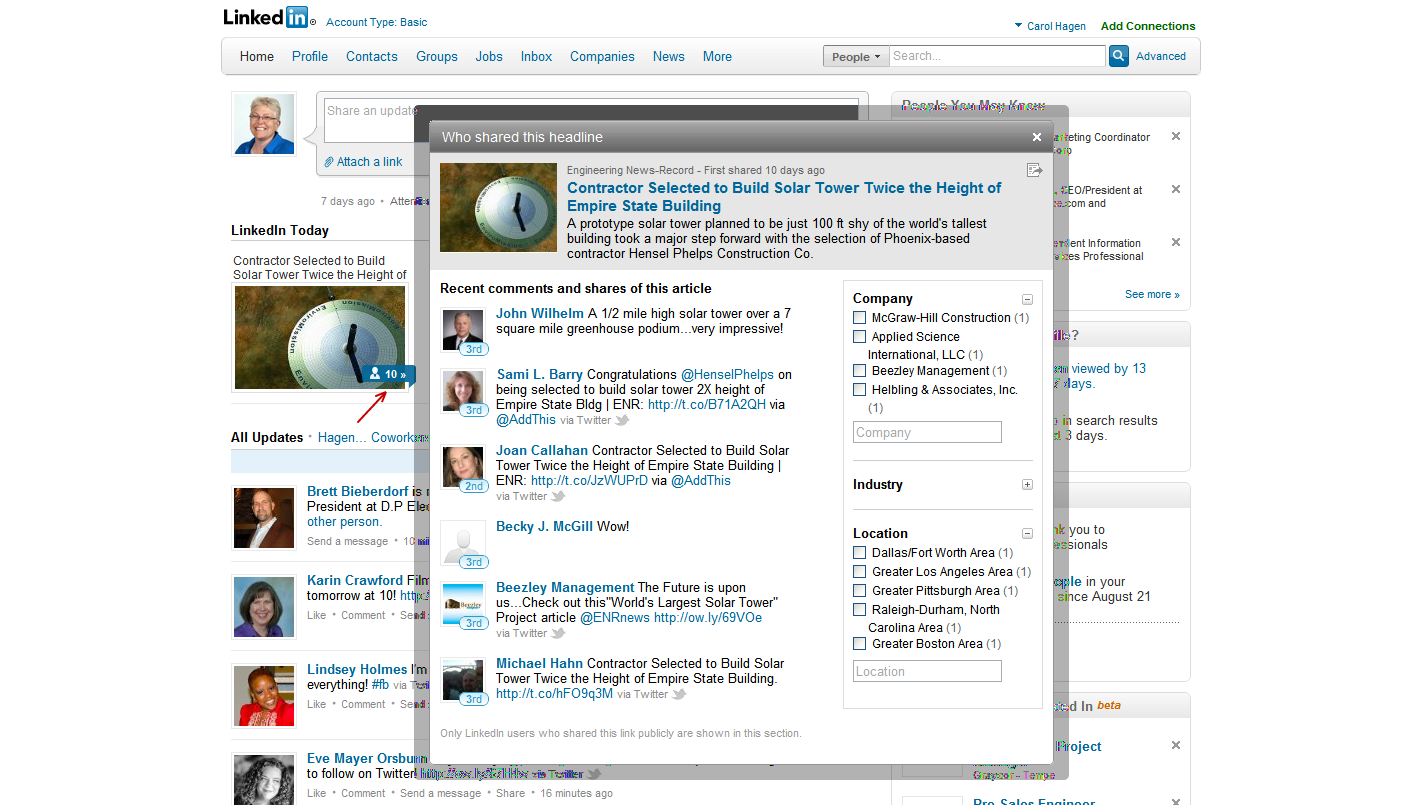Click Twitter bird icon under Michael Hahn's comment

(679, 694)
